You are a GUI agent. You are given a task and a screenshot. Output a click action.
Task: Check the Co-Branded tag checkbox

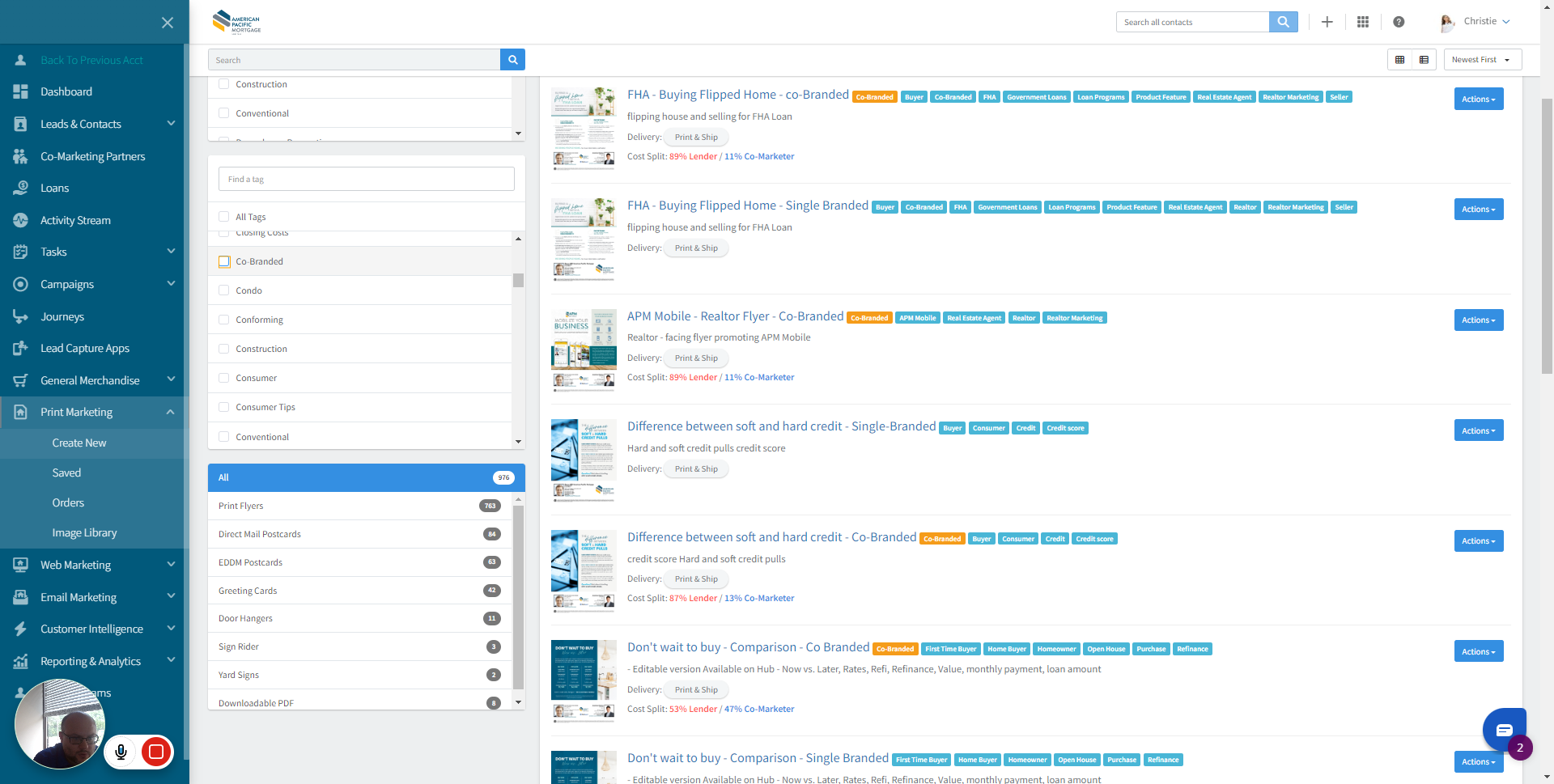tap(224, 261)
